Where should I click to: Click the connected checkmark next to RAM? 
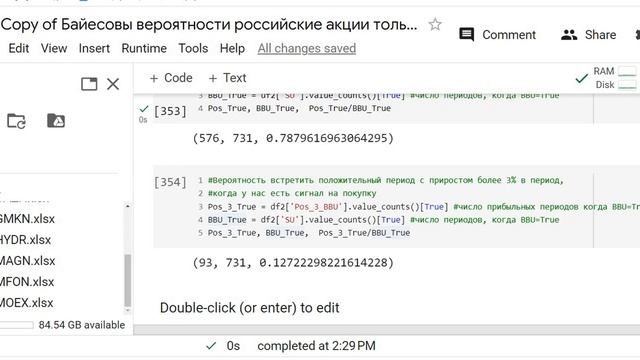(x=581, y=78)
